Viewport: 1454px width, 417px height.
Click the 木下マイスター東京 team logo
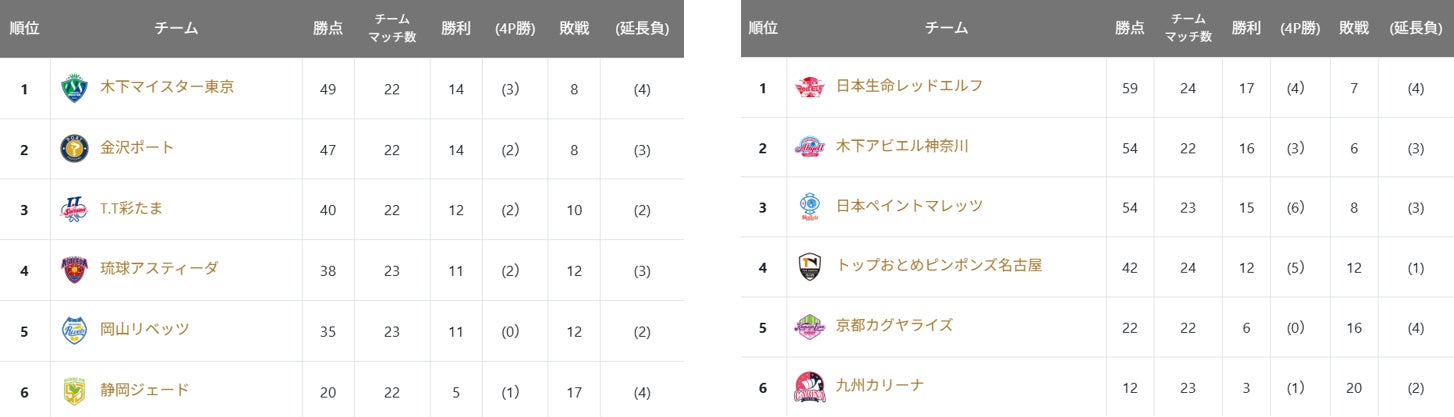pos(74,88)
